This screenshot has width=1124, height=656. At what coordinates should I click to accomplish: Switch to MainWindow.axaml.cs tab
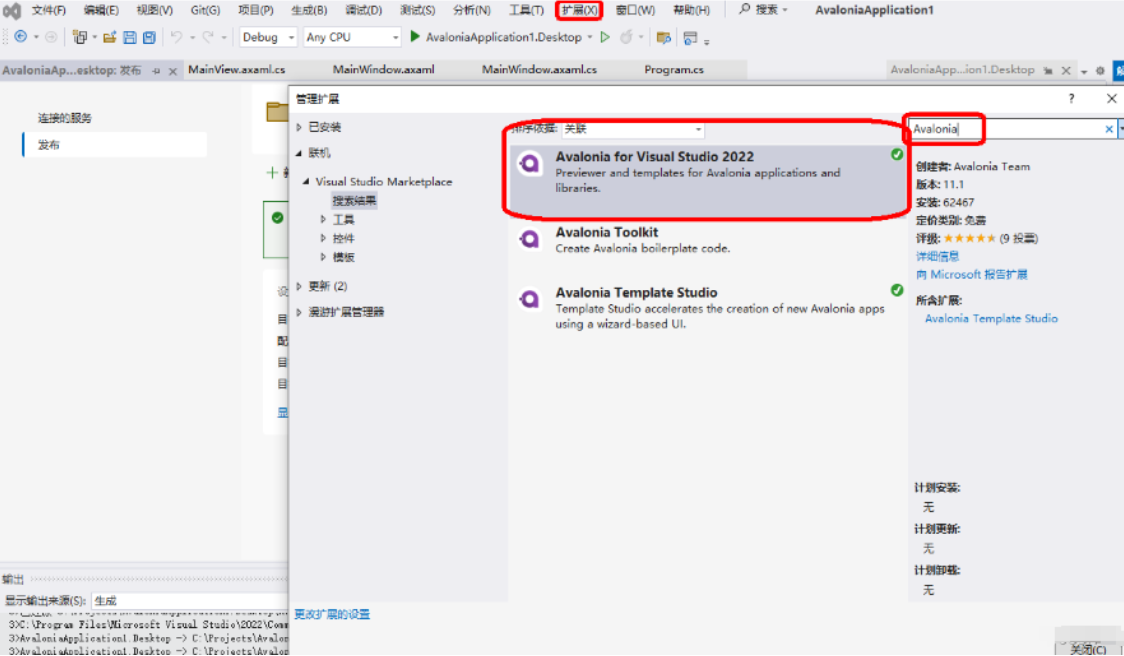pyautogui.click(x=540, y=70)
